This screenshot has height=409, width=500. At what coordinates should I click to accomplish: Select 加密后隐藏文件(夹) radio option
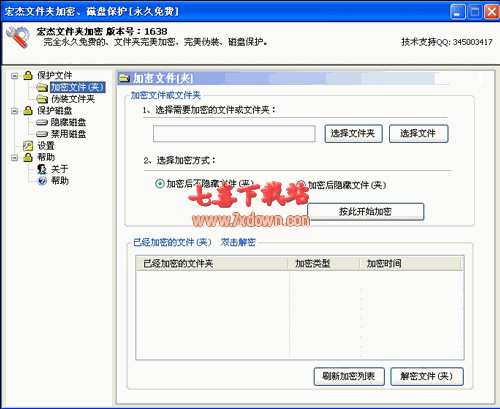pyautogui.click(x=301, y=184)
